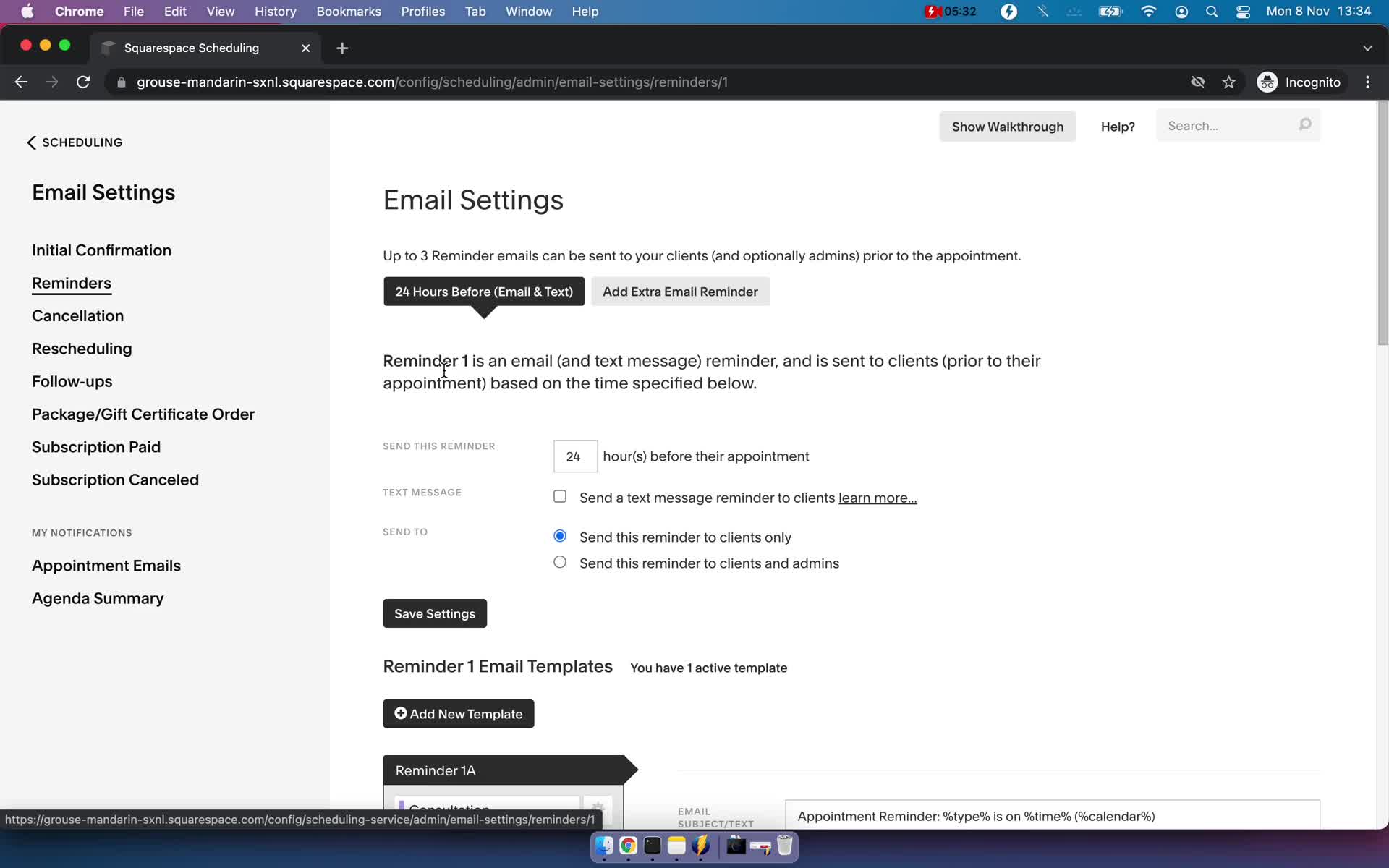Open the Cancellation email settings section

point(78,315)
